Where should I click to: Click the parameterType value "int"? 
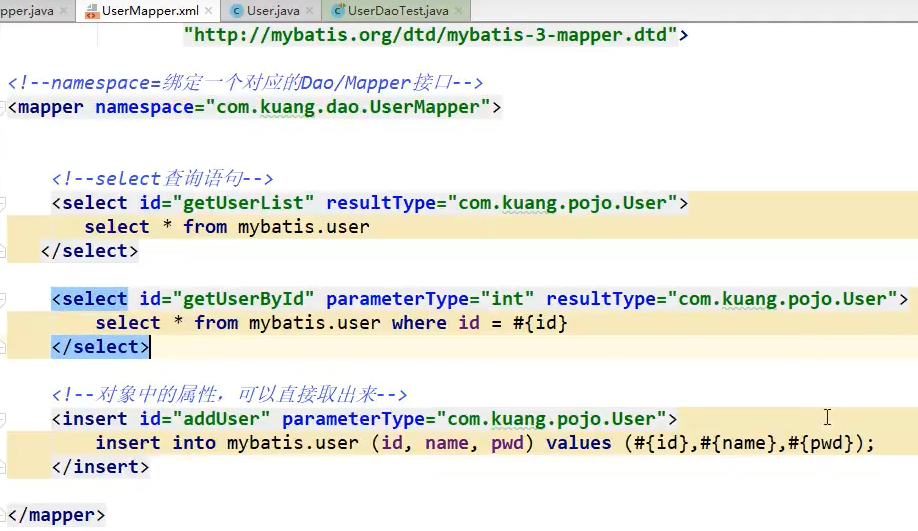[507, 299]
